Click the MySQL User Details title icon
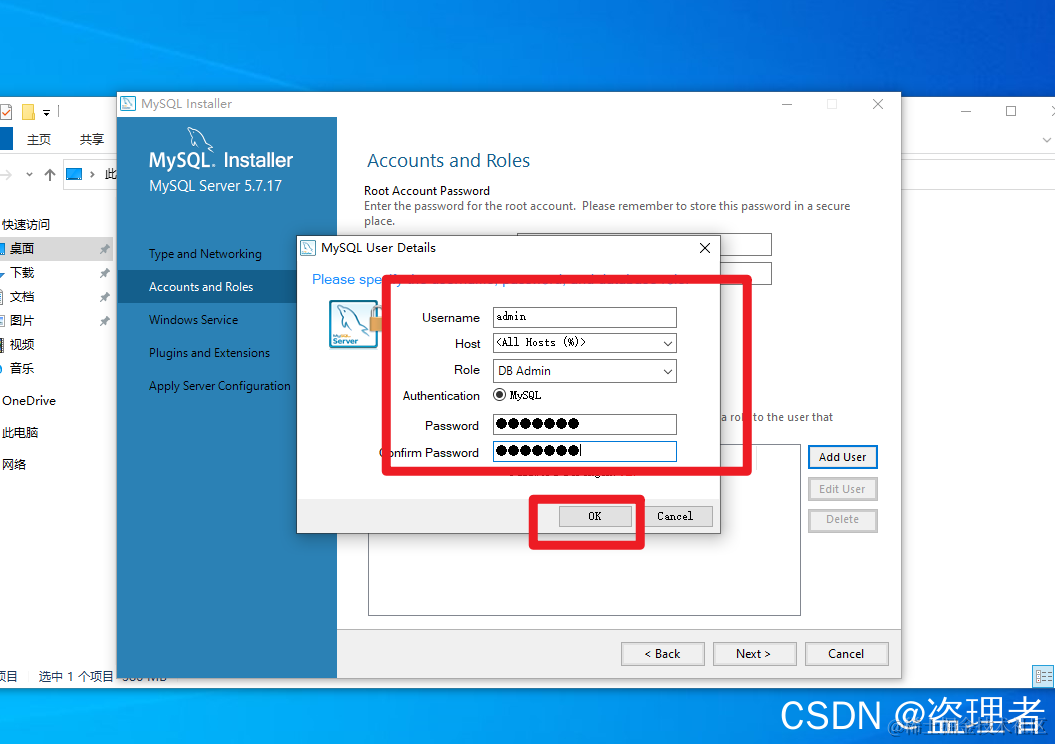The width and height of the screenshot is (1055, 744). (307, 248)
